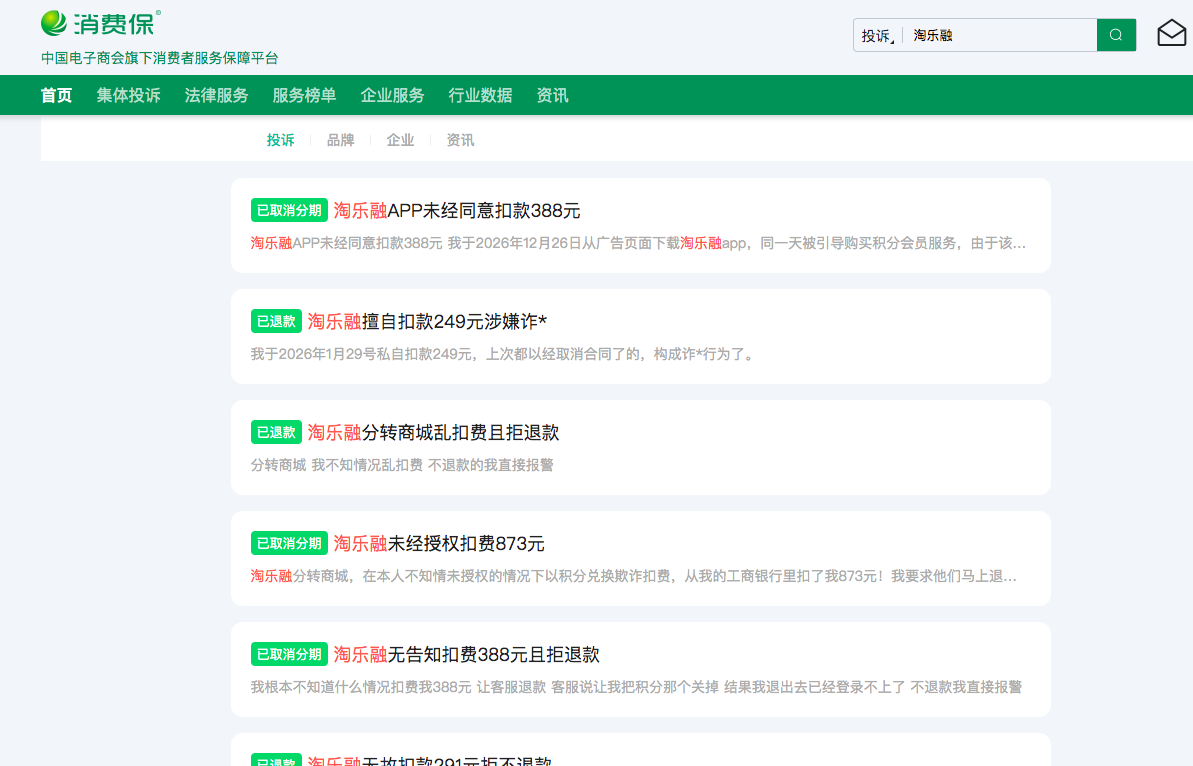Open the 行业数据 navigation item

point(480,96)
